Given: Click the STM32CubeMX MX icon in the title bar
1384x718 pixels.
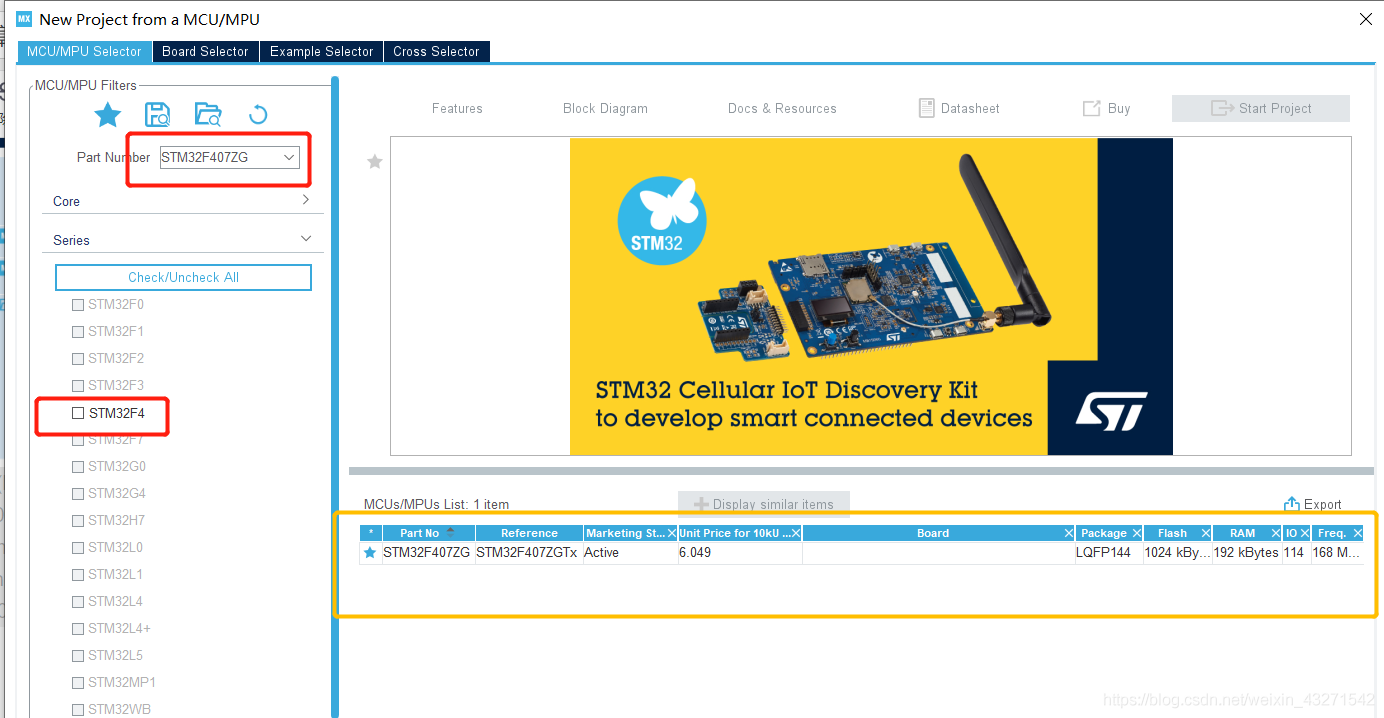Looking at the screenshot, I should pos(24,19).
